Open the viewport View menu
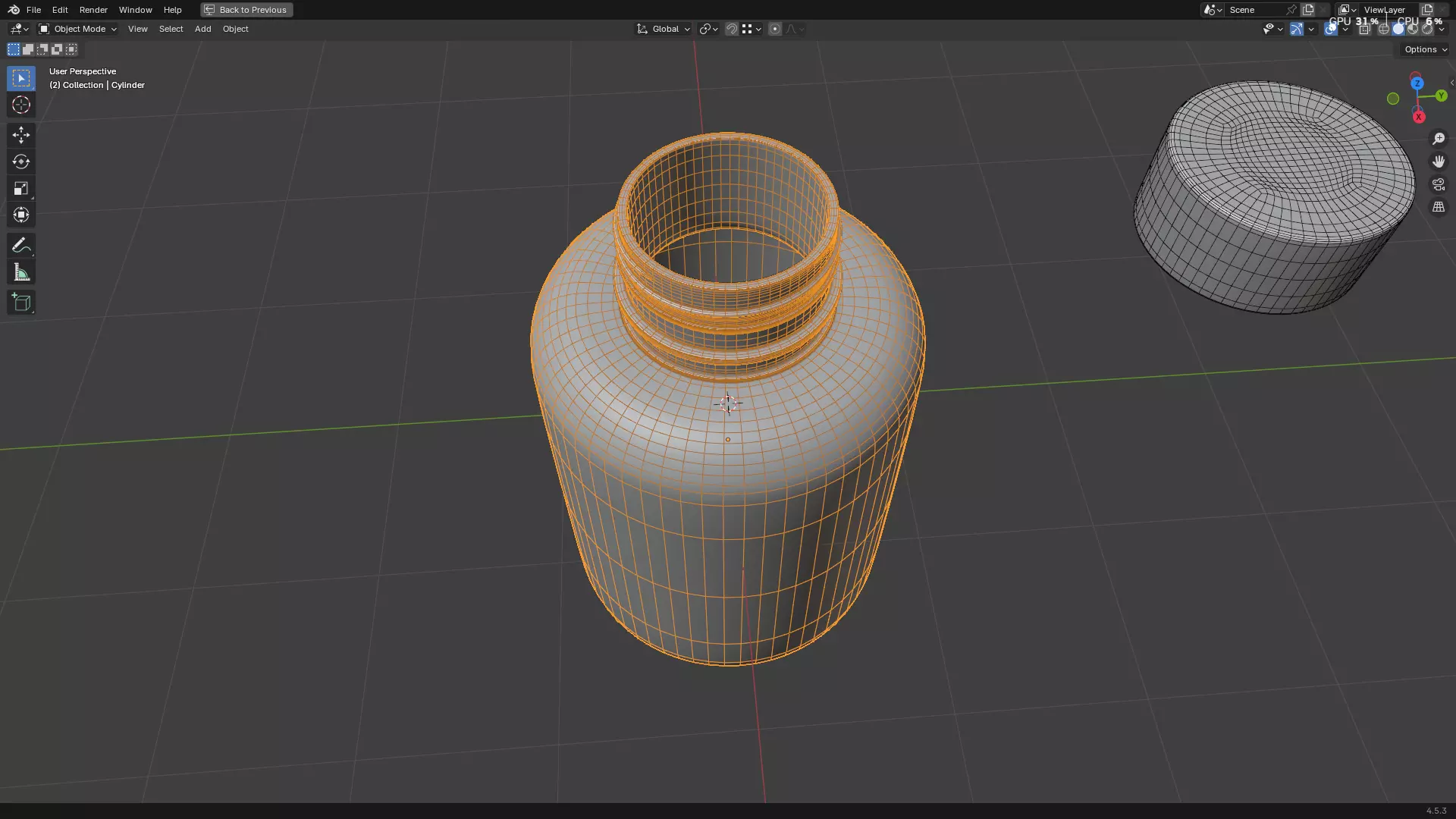Viewport: 1456px width, 819px height. coord(137,29)
